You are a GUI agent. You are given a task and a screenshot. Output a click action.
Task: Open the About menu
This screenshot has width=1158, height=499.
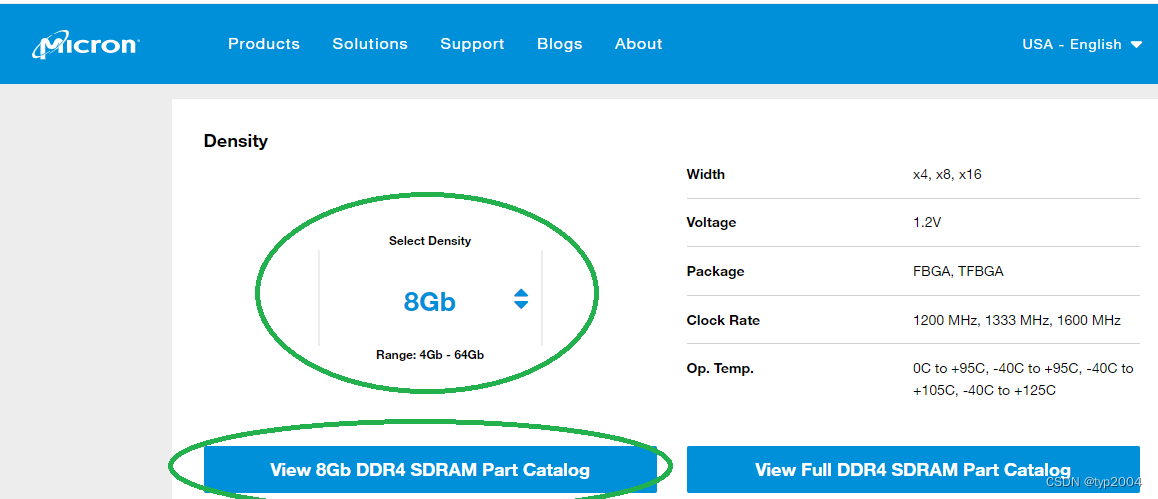coord(638,44)
